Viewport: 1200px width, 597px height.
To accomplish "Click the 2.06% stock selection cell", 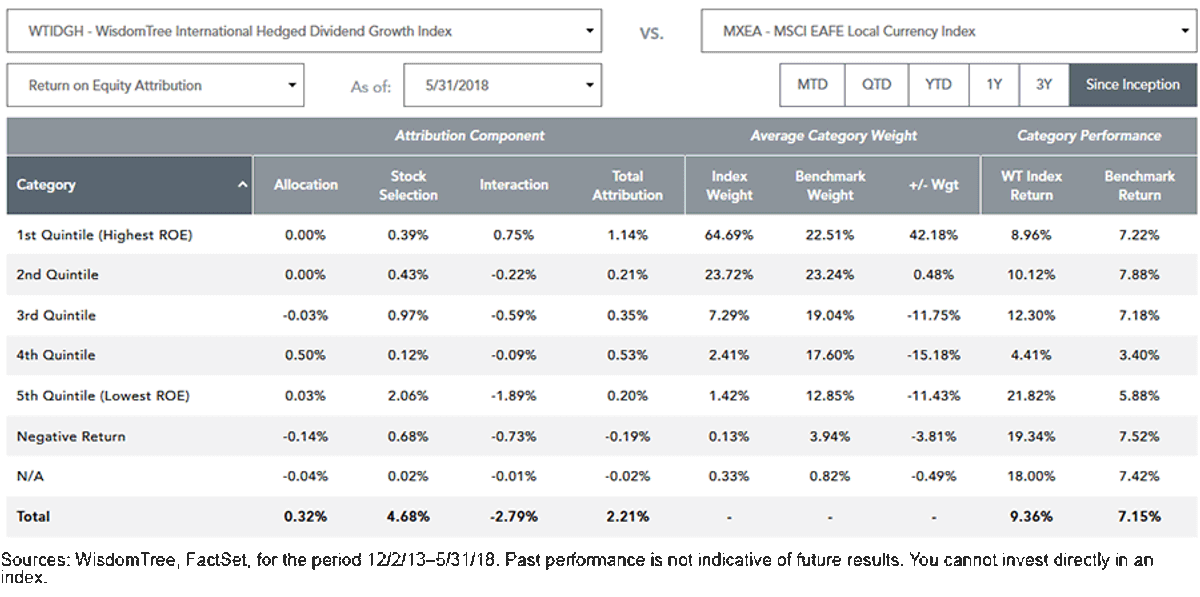I will tap(409, 396).
